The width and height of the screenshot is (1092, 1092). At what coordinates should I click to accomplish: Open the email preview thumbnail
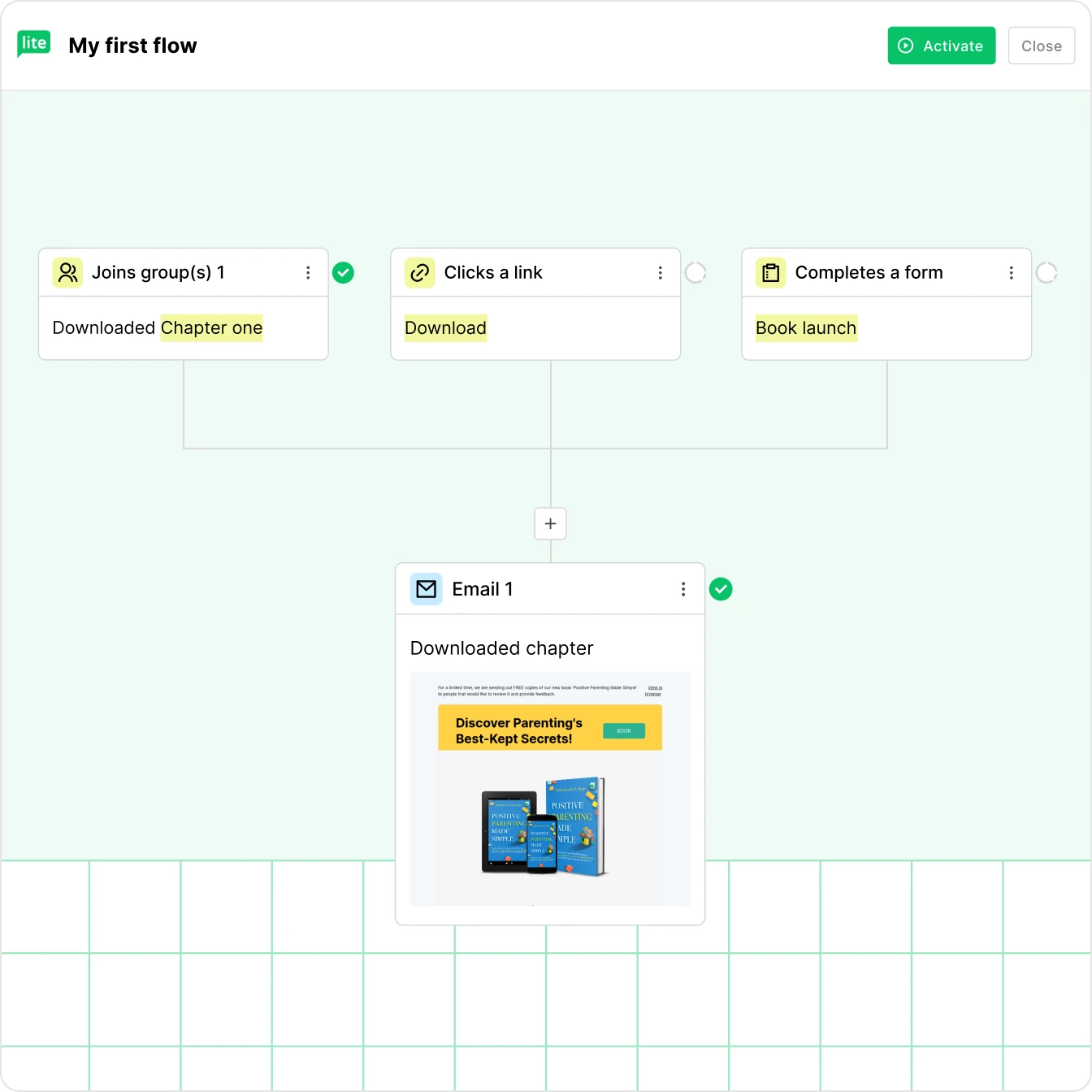pyautogui.click(x=550, y=789)
